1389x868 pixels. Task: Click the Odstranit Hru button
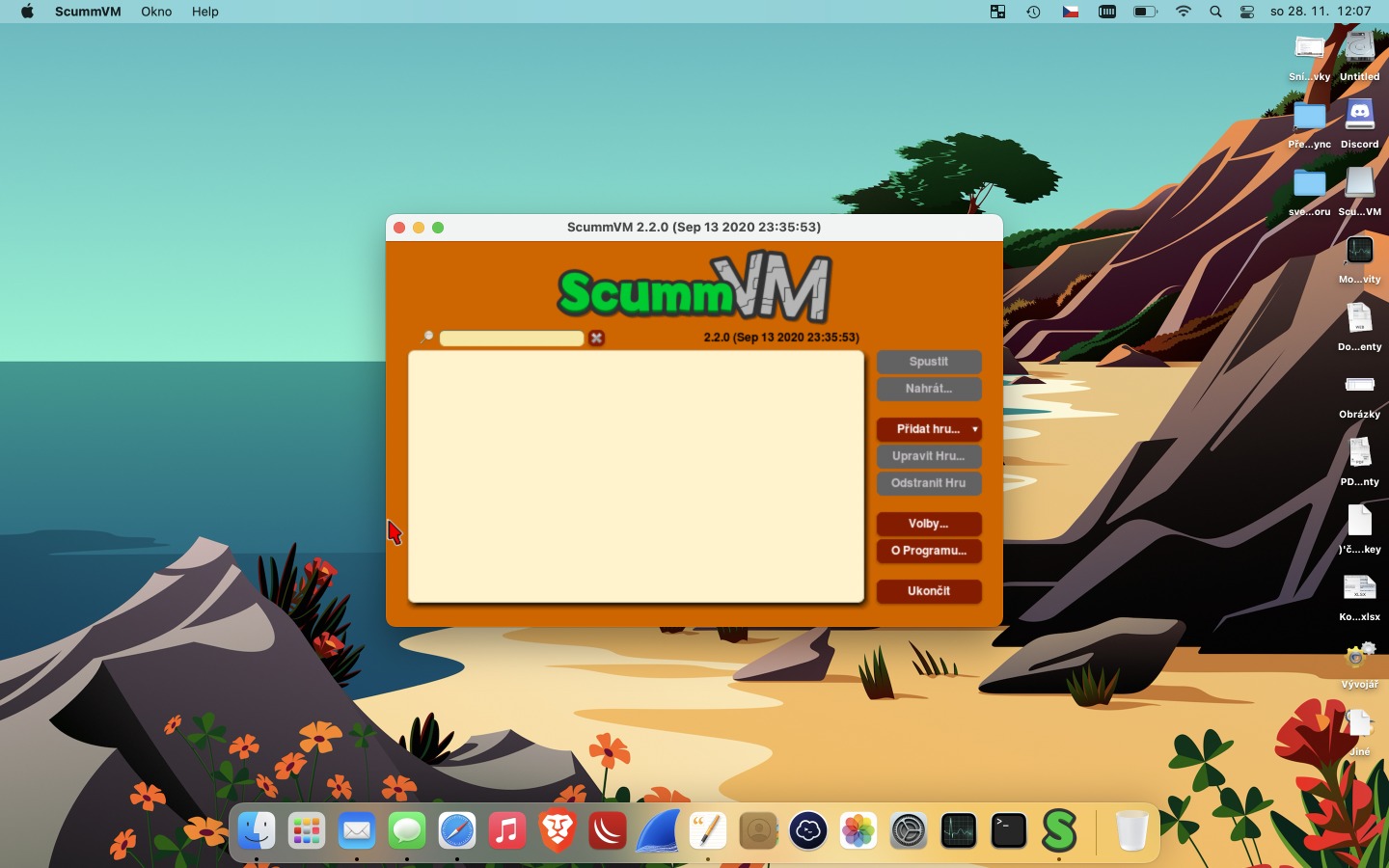[x=929, y=483]
